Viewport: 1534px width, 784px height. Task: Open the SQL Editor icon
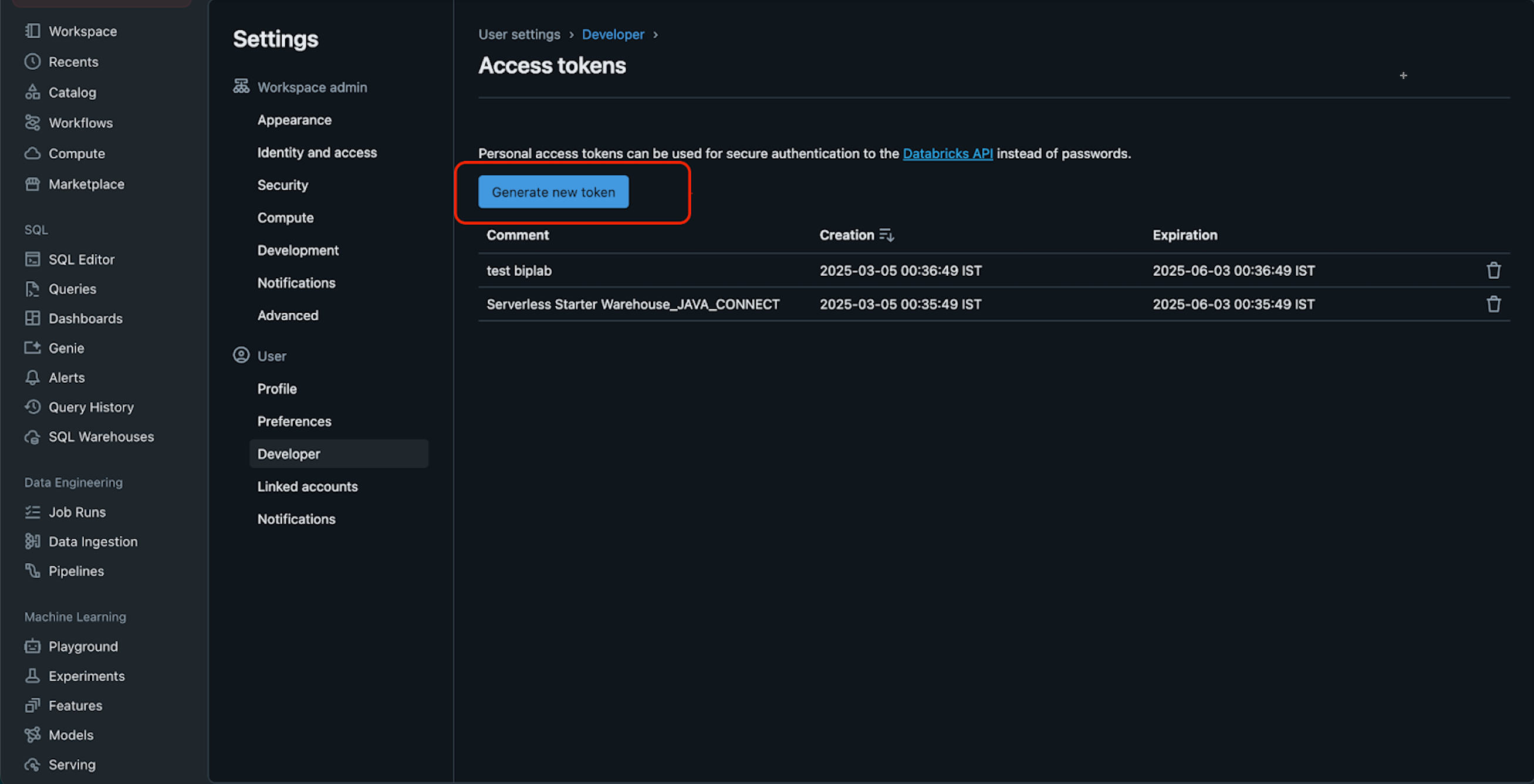32,259
